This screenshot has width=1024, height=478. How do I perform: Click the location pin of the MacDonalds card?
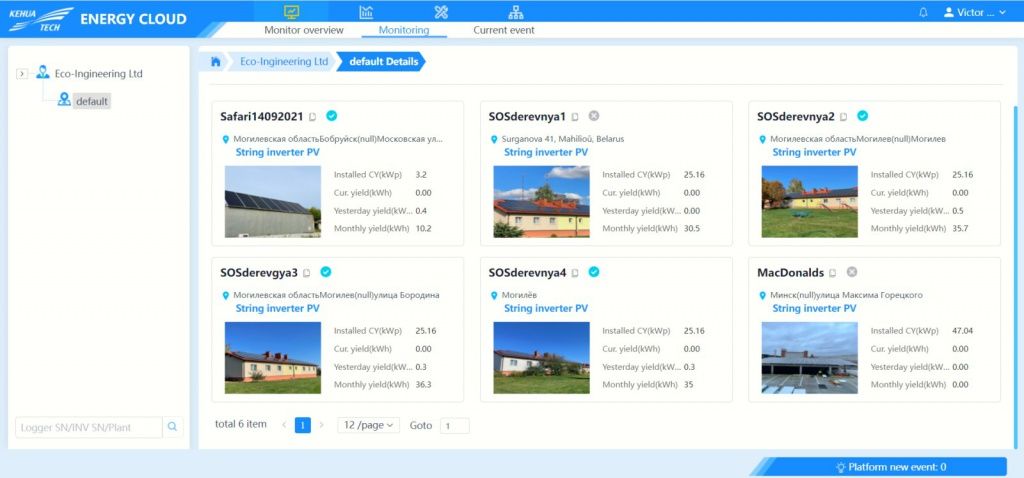[763, 295]
